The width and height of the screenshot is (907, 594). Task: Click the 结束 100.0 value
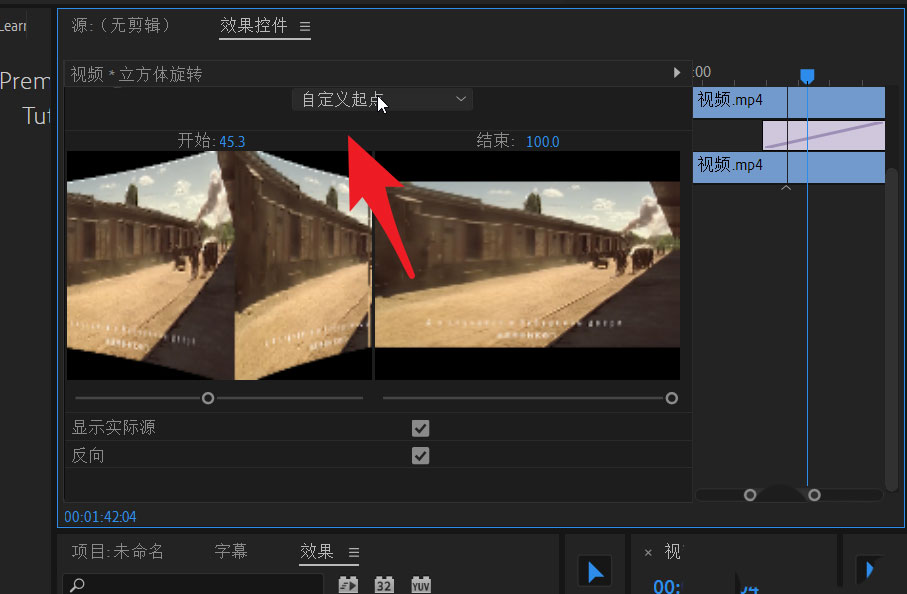click(542, 141)
